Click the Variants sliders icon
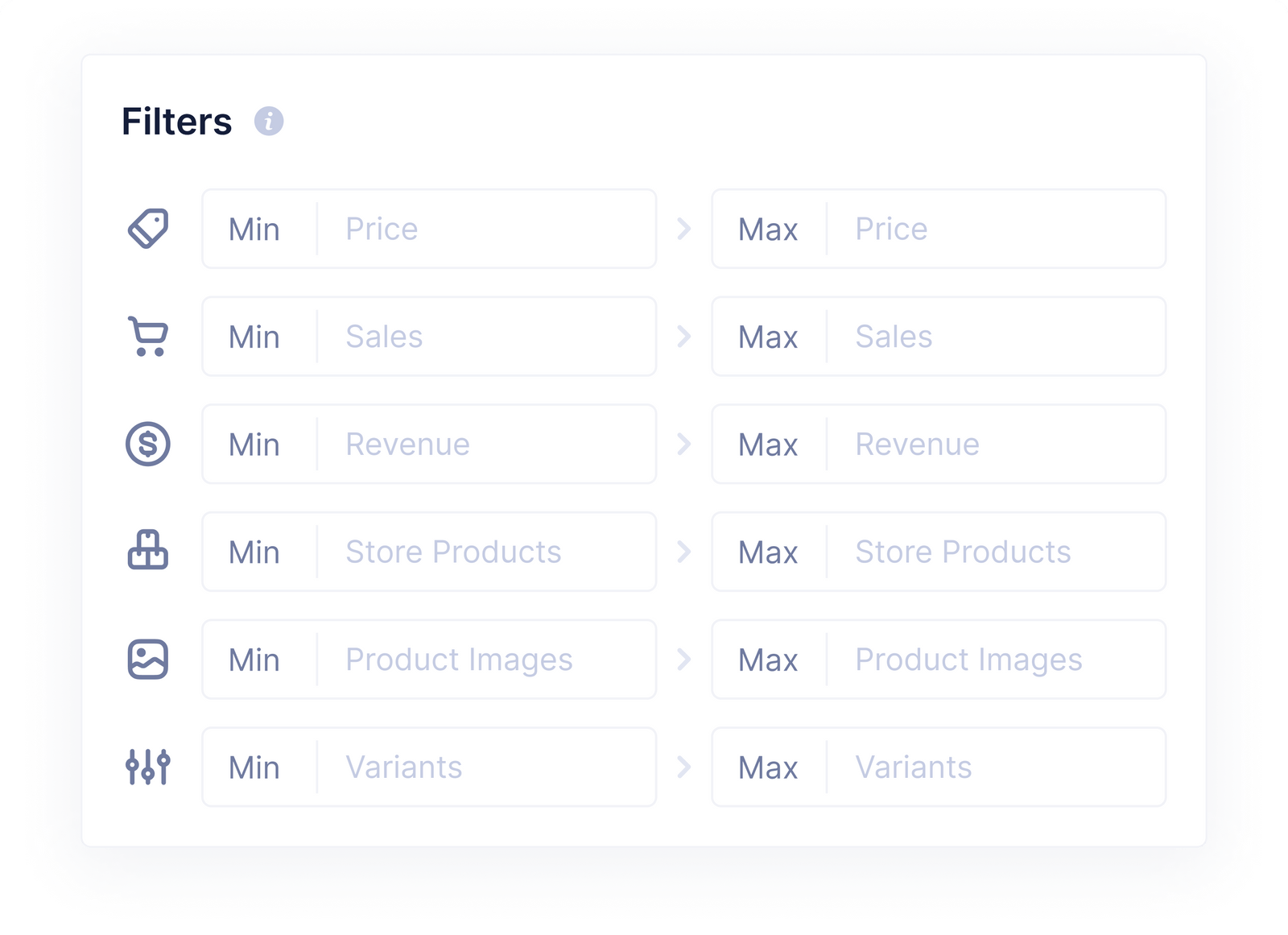The width and height of the screenshot is (1288, 935). pyautogui.click(x=148, y=767)
